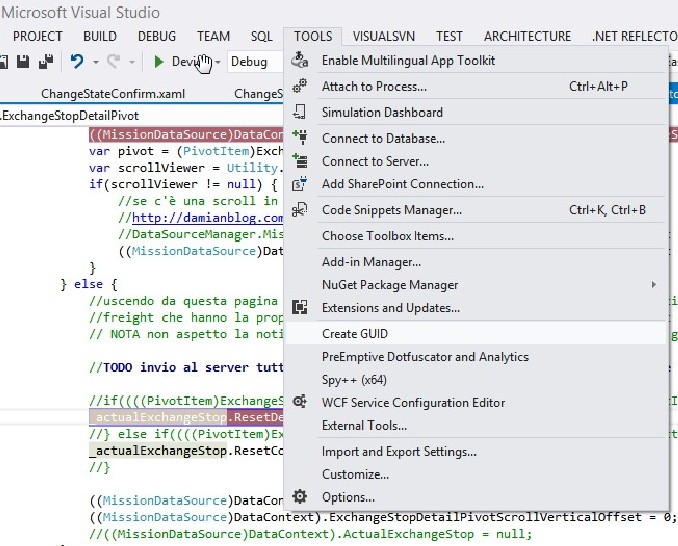
Task: Click the Undo arrow icon
Action: coord(77,62)
